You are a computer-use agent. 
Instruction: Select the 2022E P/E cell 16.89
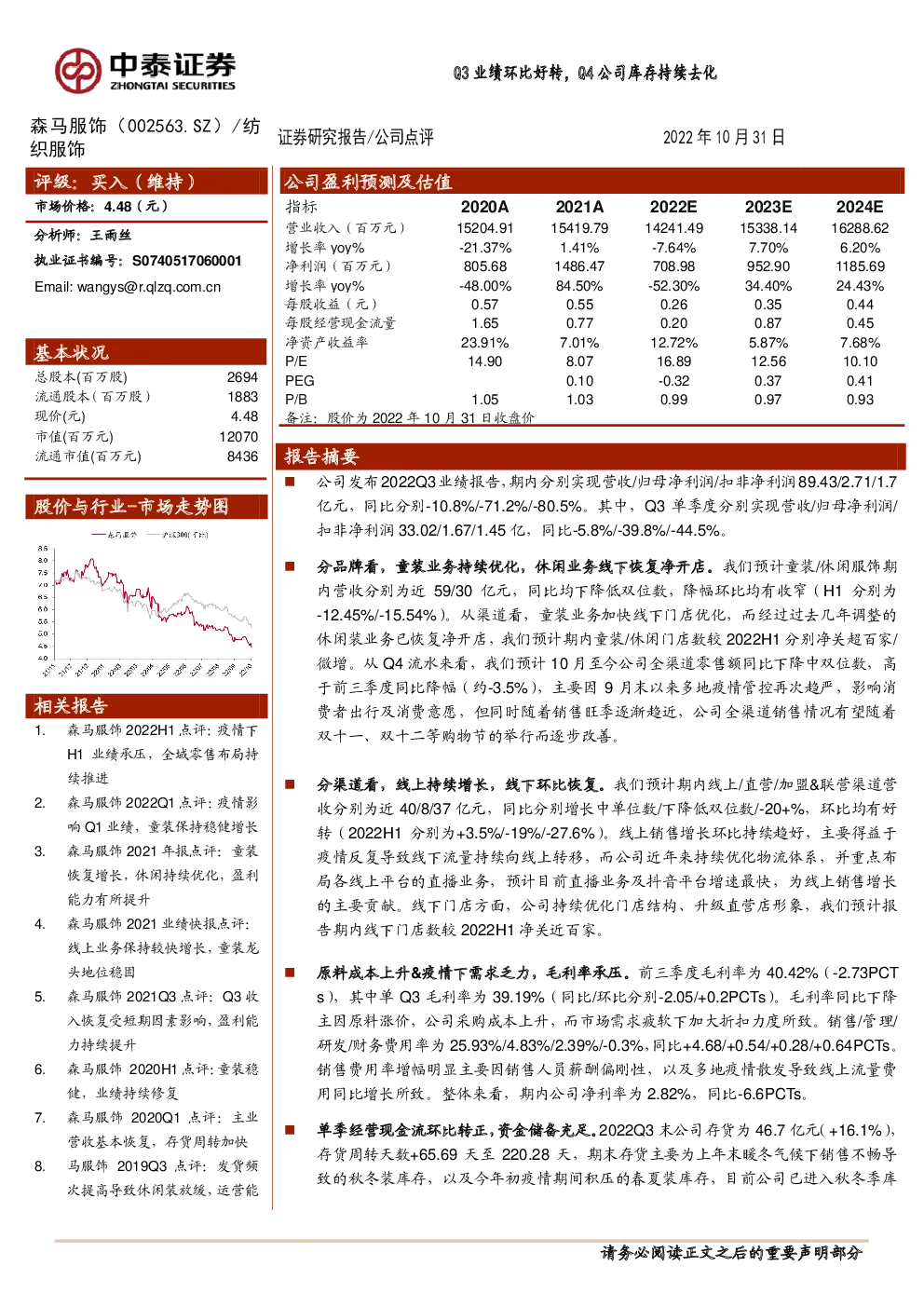[x=673, y=361]
